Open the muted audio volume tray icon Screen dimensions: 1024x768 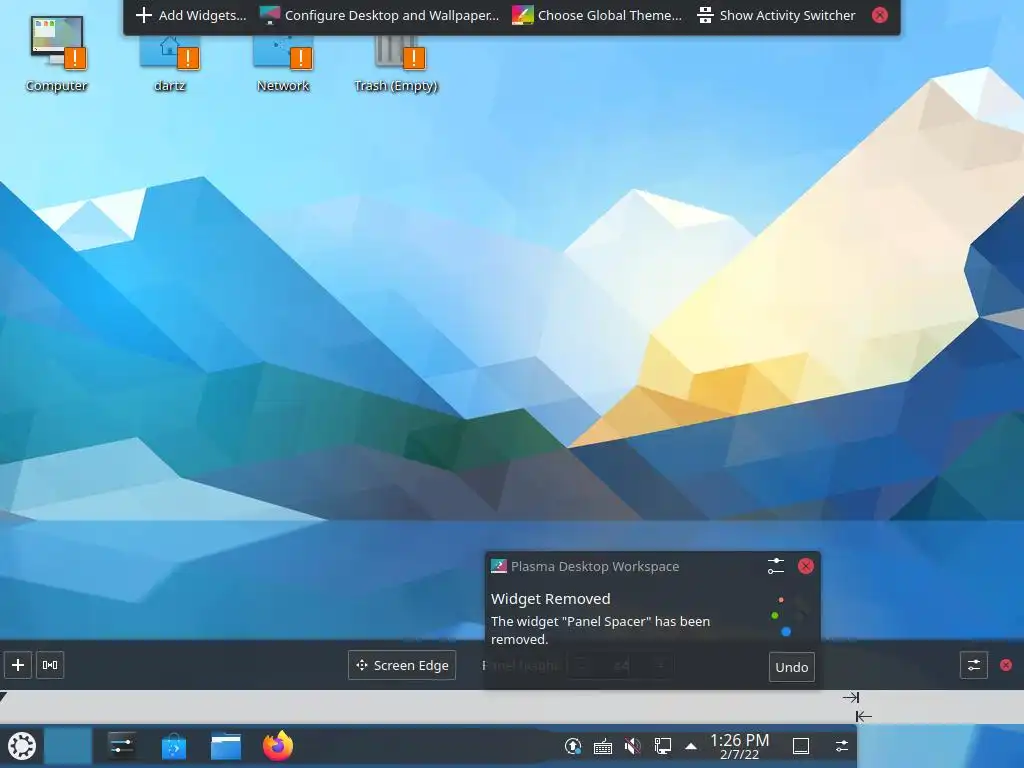[632, 746]
